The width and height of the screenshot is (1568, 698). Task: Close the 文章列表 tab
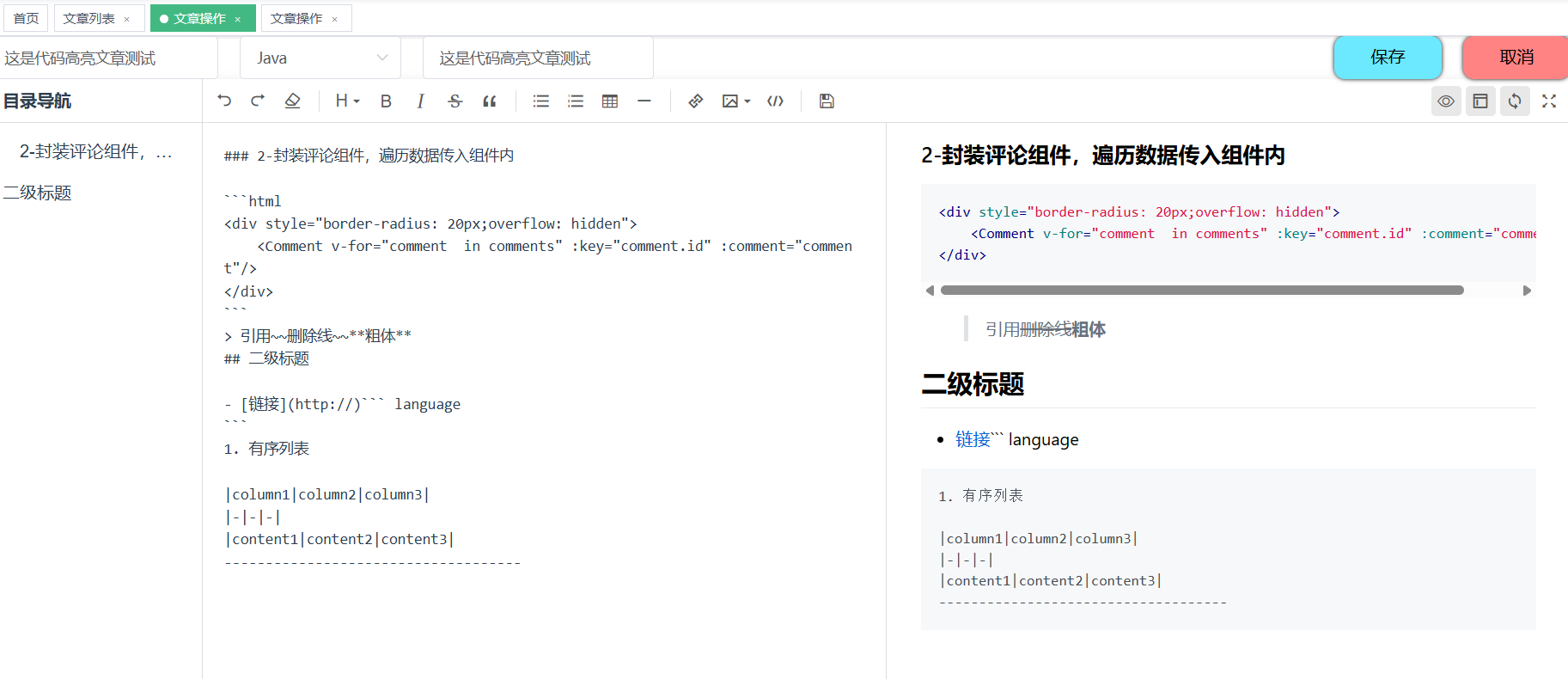click(127, 19)
